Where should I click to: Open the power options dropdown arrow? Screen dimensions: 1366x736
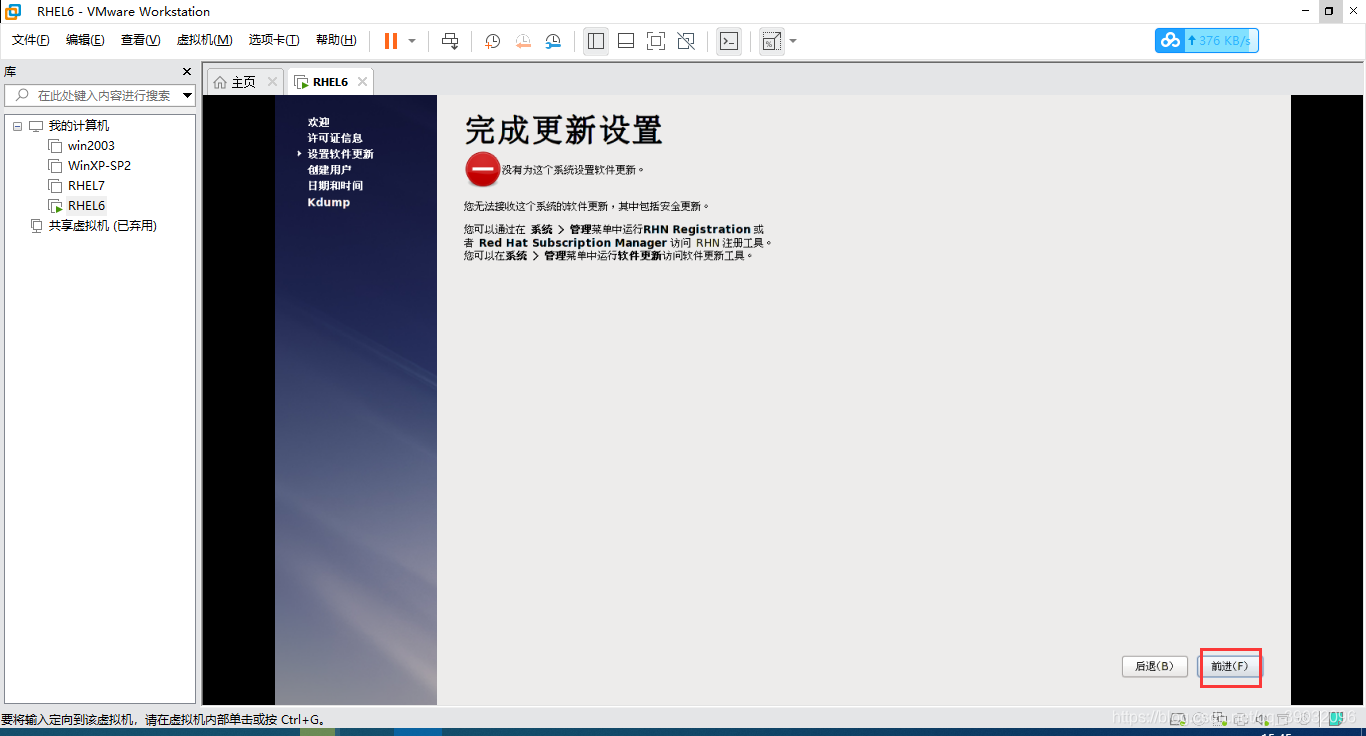click(x=412, y=41)
